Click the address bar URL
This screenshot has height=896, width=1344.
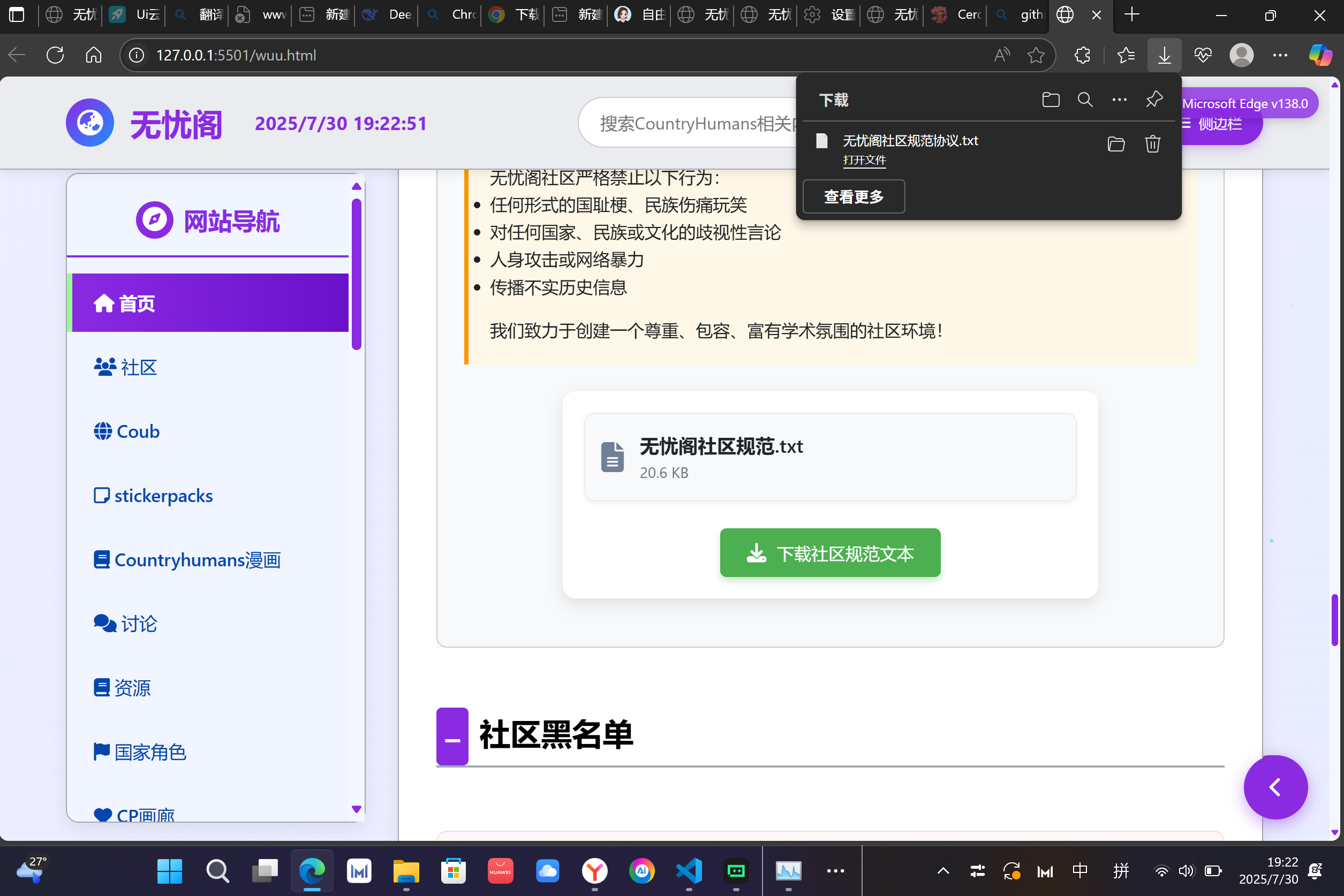[236, 56]
